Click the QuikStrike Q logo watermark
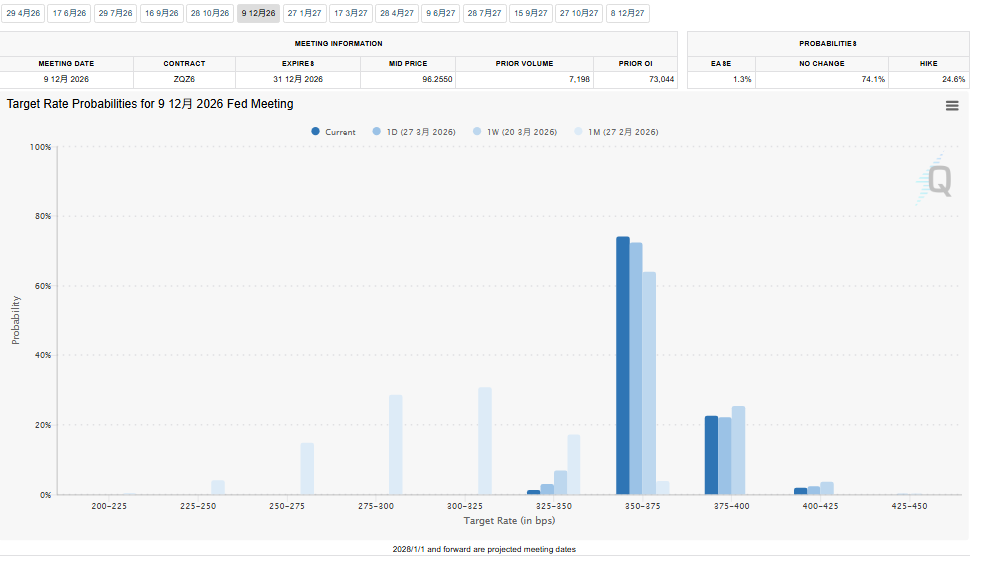Viewport: 984px width, 562px height. pyautogui.click(x=937, y=181)
